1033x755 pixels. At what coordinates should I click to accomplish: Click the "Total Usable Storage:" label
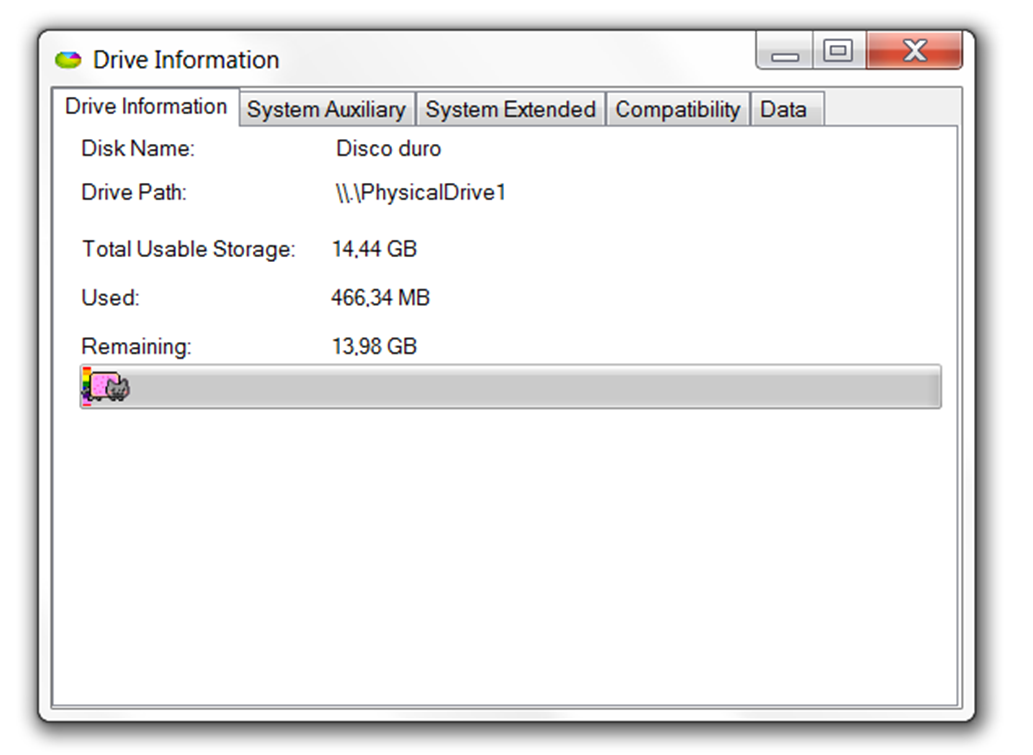[189, 249]
